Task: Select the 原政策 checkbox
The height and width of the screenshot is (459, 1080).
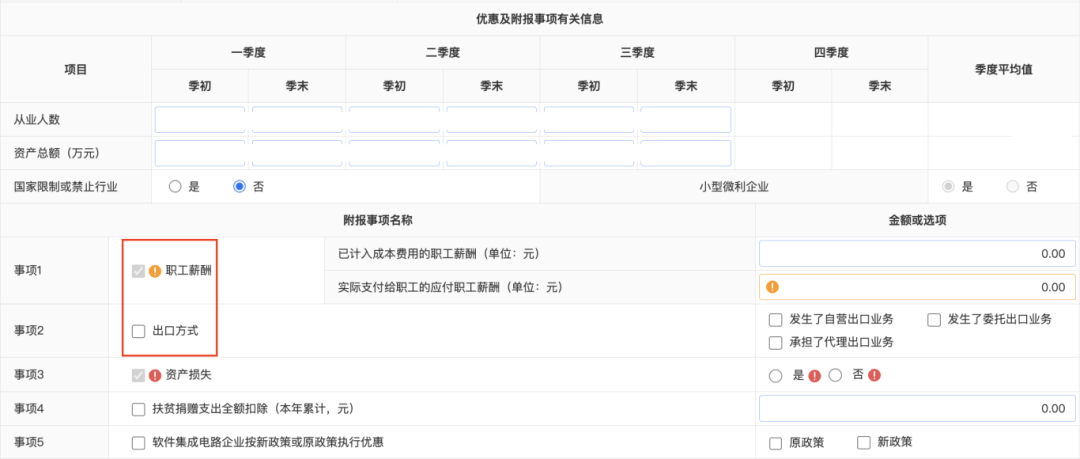Action: coord(775,442)
